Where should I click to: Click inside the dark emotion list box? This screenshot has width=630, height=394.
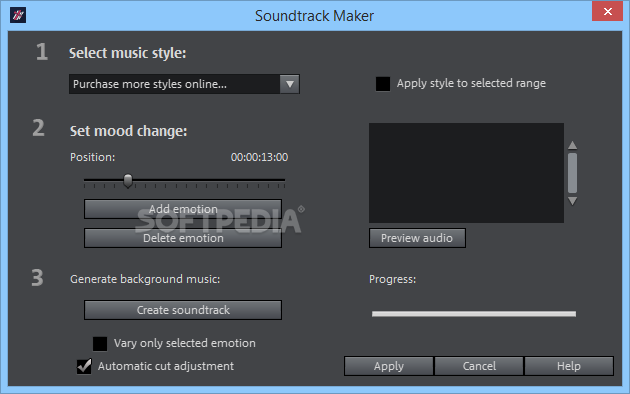pyautogui.click(x=466, y=173)
